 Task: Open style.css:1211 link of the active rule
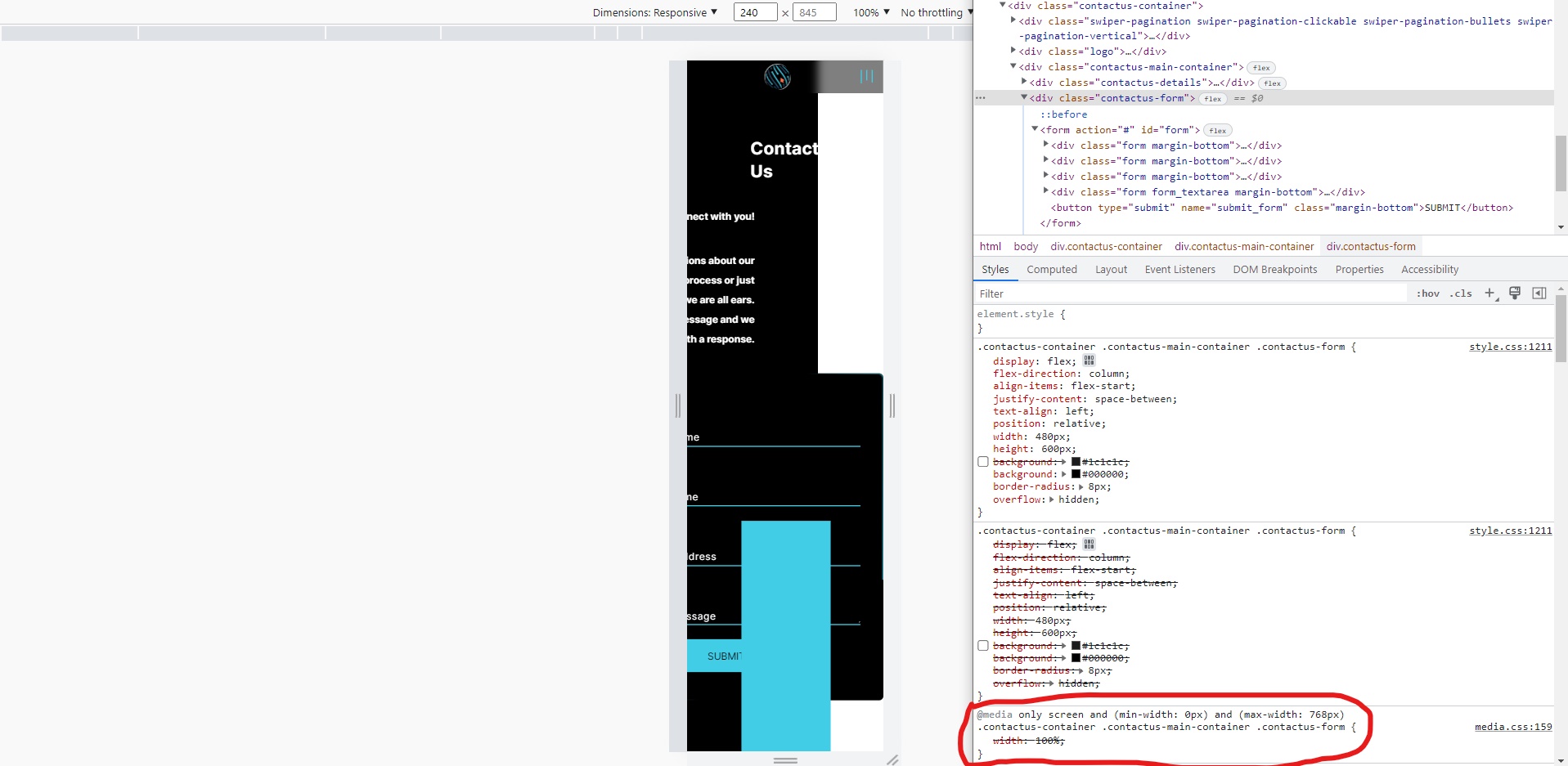click(x=1510, y=347)
